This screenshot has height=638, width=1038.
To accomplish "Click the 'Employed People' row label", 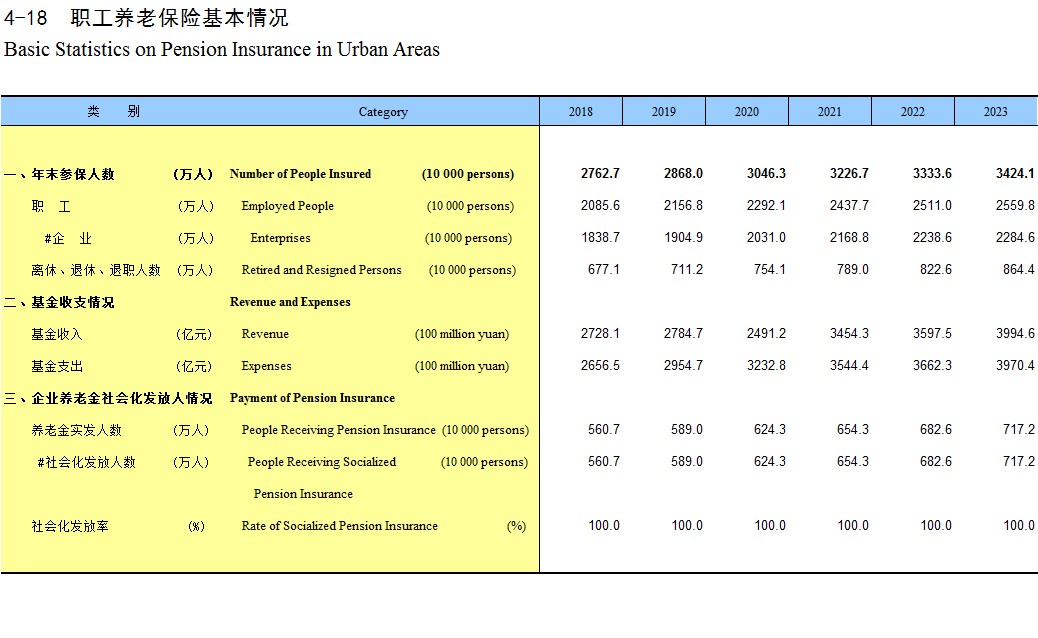I will [x=287, y=206].
